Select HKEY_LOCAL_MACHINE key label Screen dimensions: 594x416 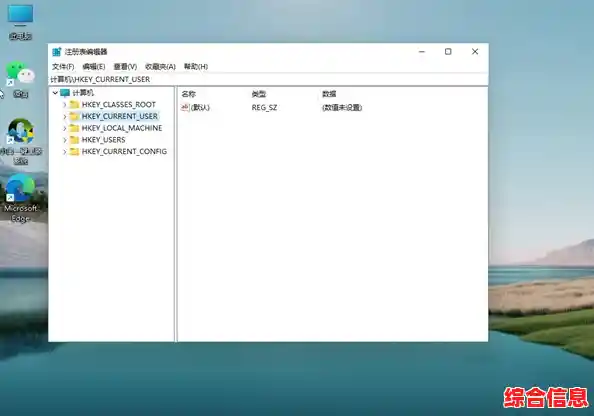pos(122,128)
